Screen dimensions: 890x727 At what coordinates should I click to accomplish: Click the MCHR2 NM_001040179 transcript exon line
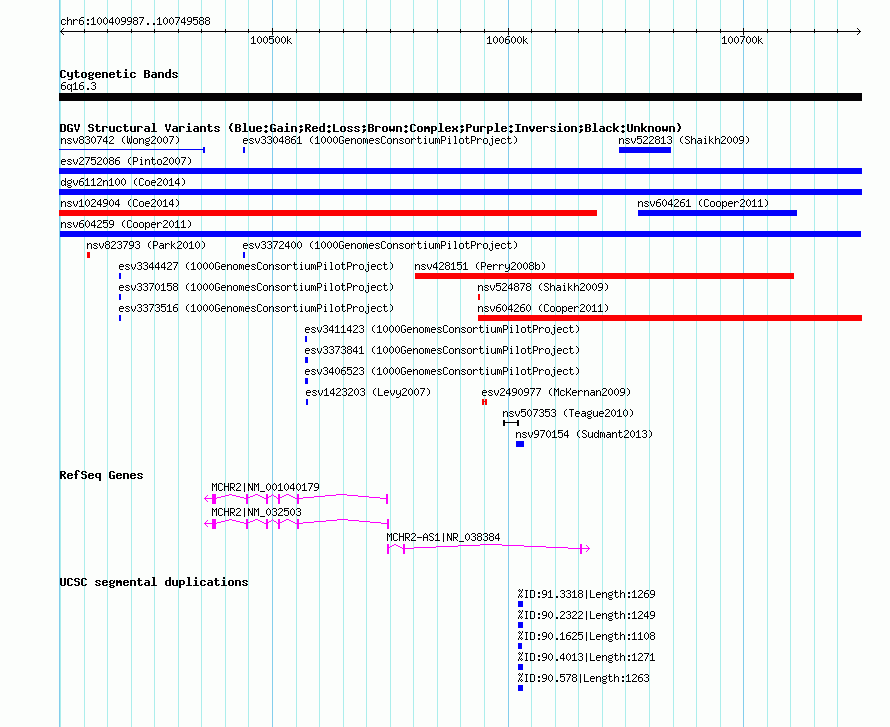(x=296, y=498)
